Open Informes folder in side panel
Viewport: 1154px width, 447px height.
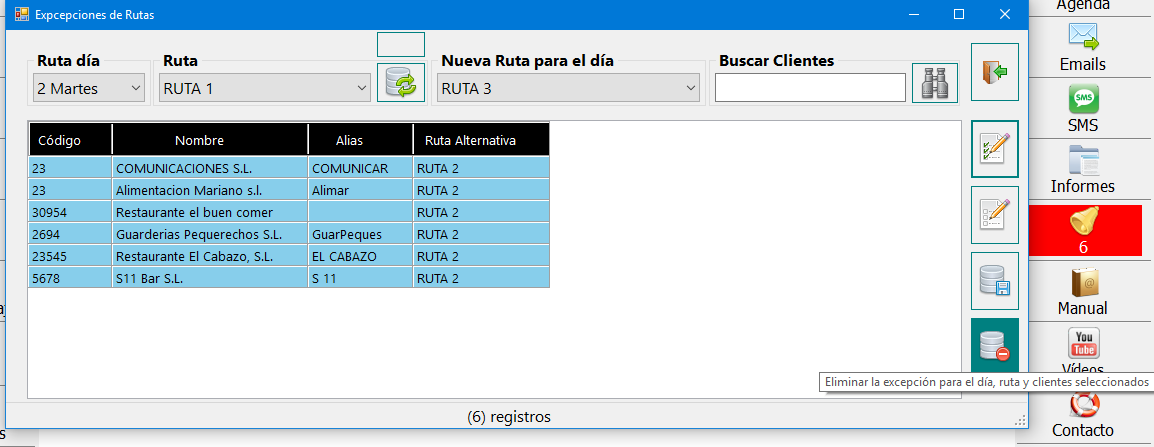click(1083, 170)
